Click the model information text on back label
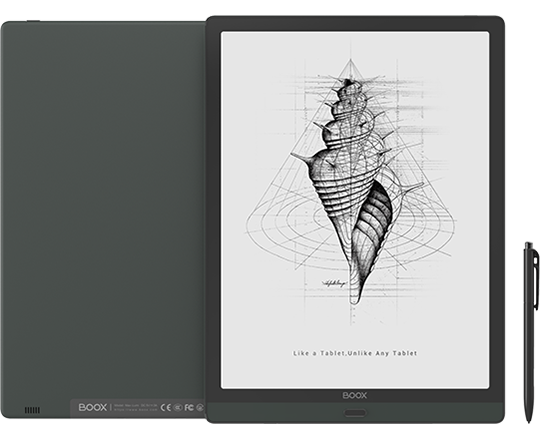Viewport: 540px width, 424px height. tap(135, 407)
